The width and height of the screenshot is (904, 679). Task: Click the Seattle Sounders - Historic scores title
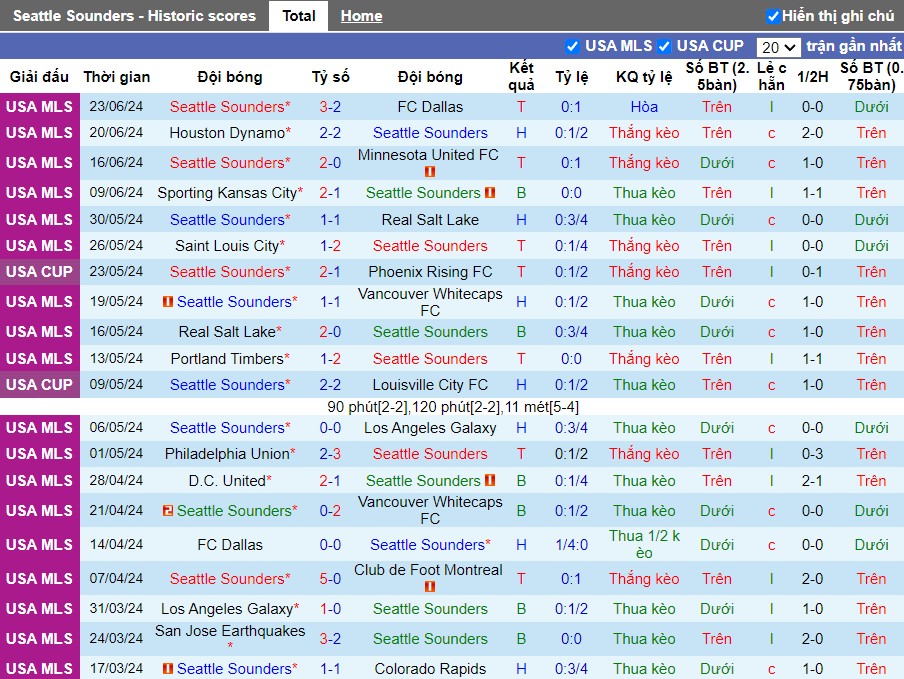coord(134,16)
